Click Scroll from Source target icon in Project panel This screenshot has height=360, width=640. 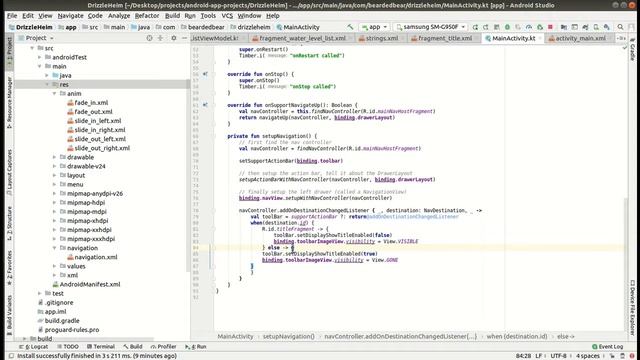click(x=149, y=38)
